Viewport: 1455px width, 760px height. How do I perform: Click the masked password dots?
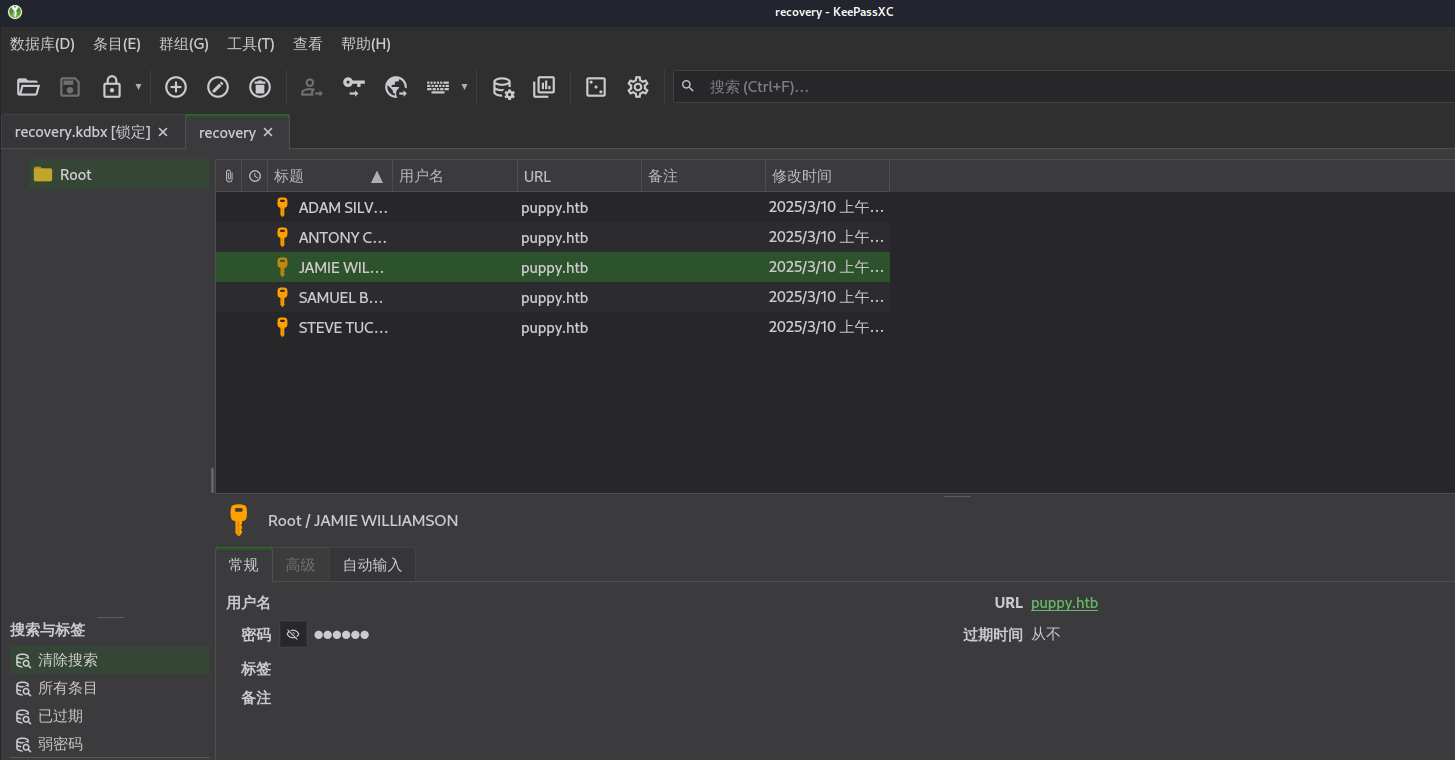point(342,635)
